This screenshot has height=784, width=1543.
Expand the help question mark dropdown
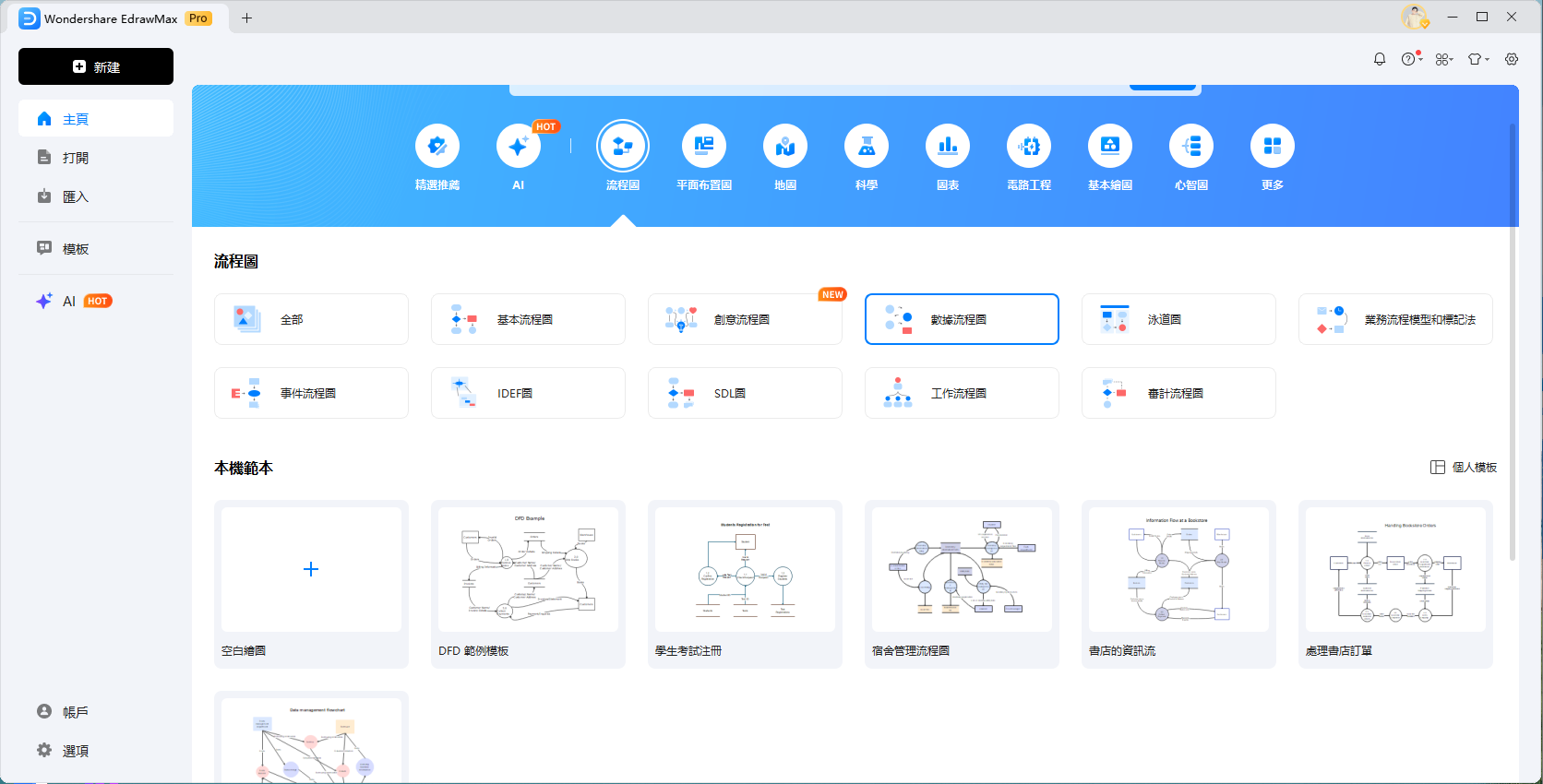pos(1411,59)
